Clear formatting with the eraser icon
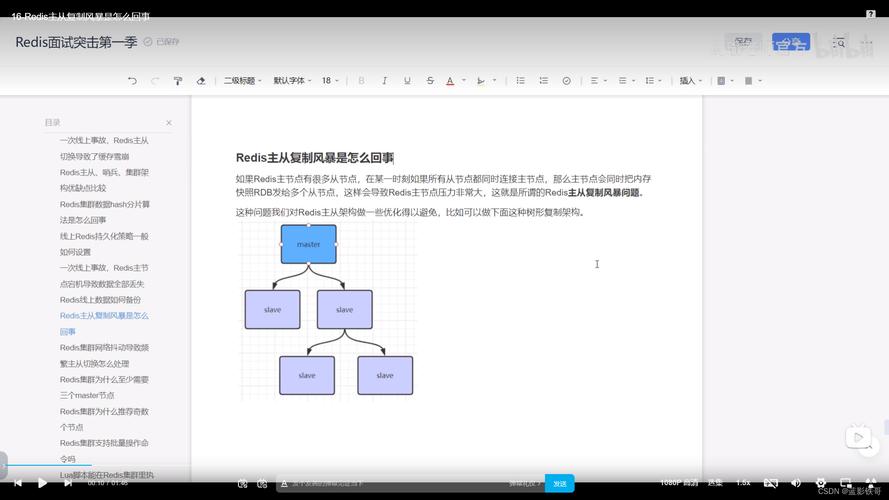 click(x=201, y=81)
